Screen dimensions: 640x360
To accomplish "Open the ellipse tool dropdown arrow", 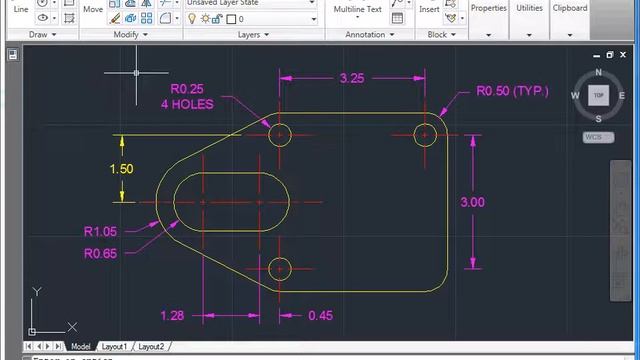I will [x=54, y=18].
